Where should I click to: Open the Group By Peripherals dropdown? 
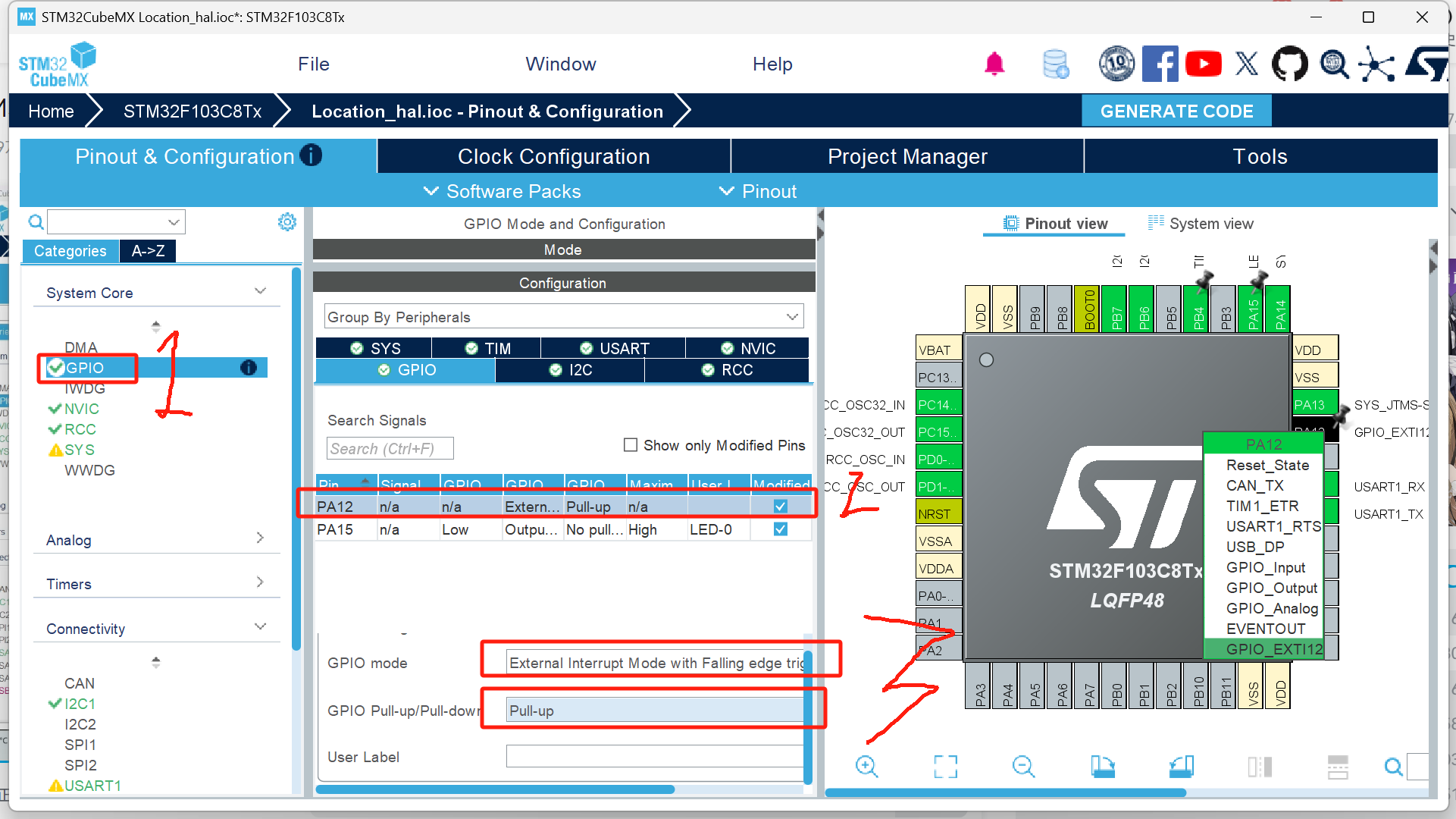click(564, 317)
